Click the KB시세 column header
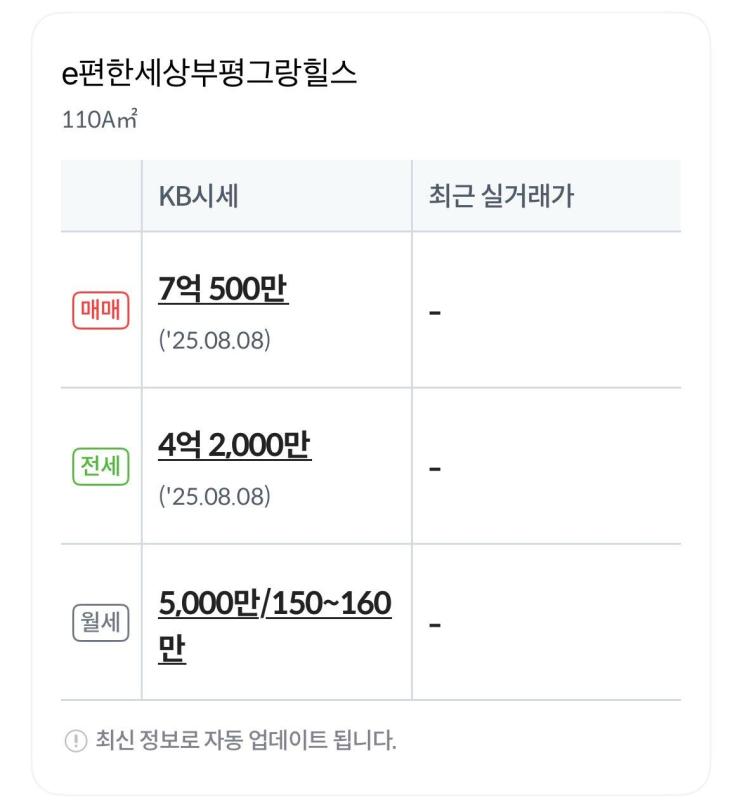This screenshot has width=742, height=800. click(199, 196)
